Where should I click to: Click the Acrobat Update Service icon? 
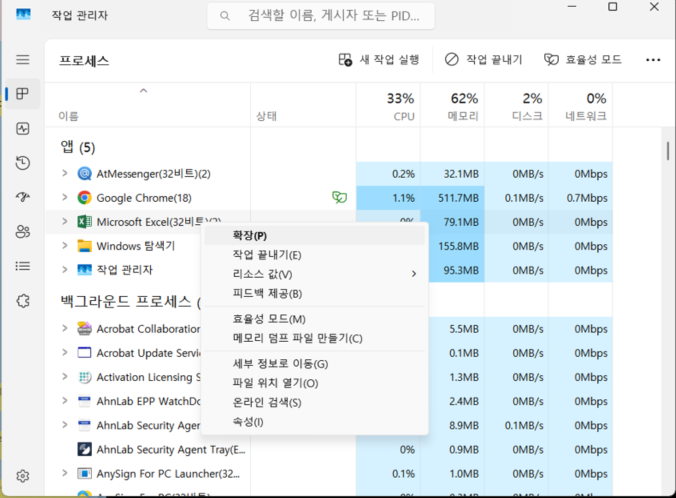(84, 353)
